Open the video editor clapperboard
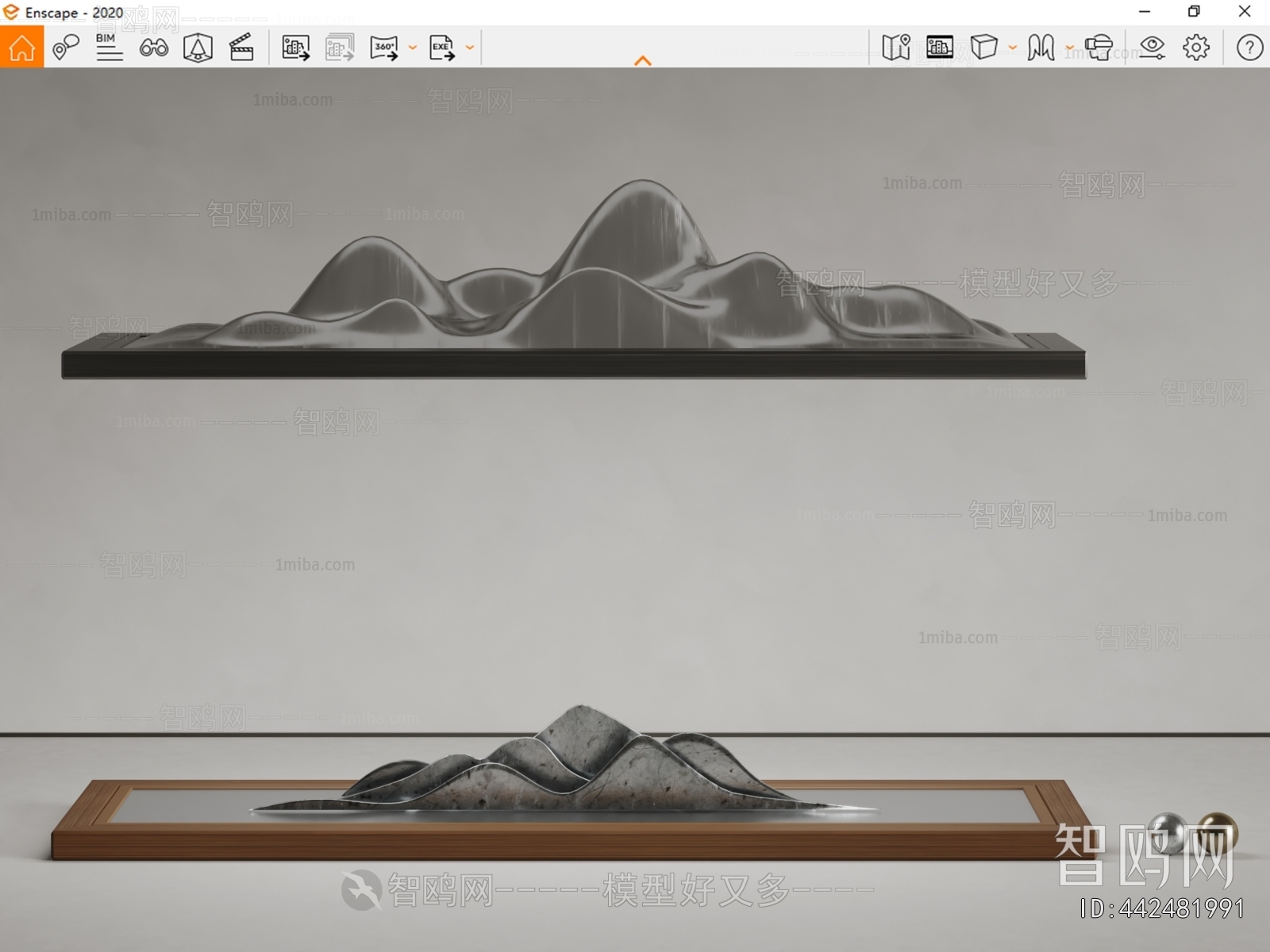 tap(241, 48)
